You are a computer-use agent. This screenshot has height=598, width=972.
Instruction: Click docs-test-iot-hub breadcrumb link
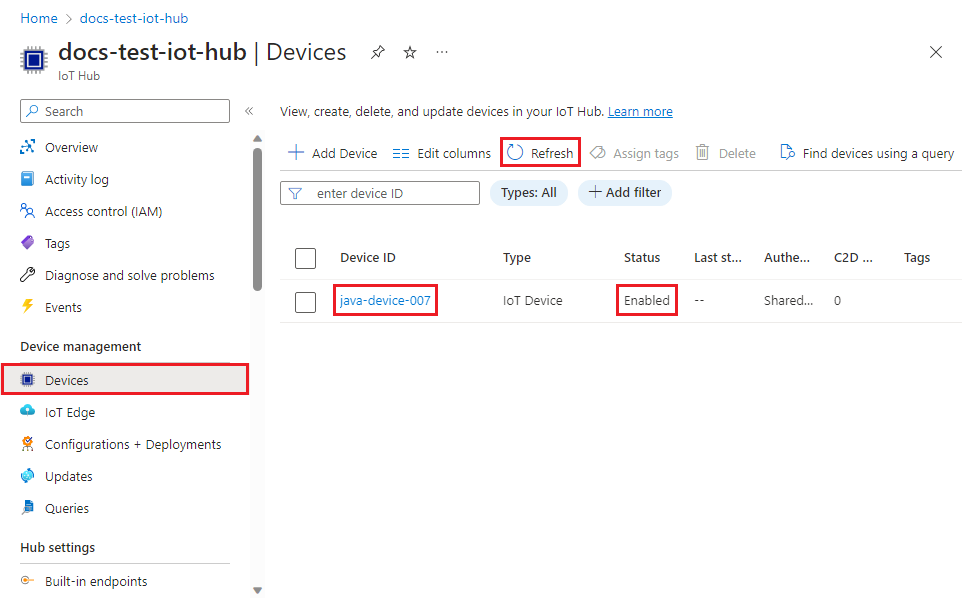click(x=134, y=19)
